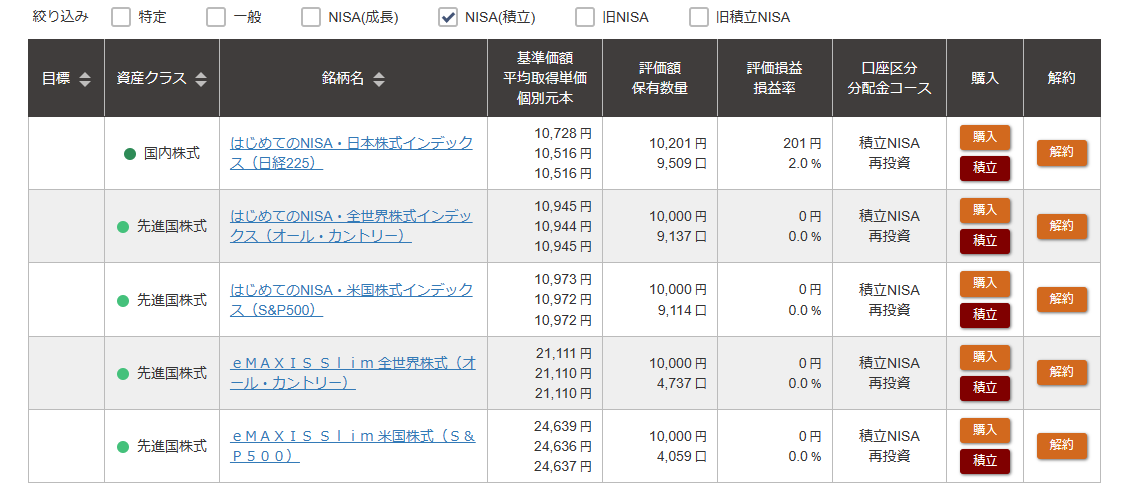Viewport: 1125px width, 496px height.
Task: Click 積立 for eMAXIS Slim 全世界株式
Action: coord(985,388)
